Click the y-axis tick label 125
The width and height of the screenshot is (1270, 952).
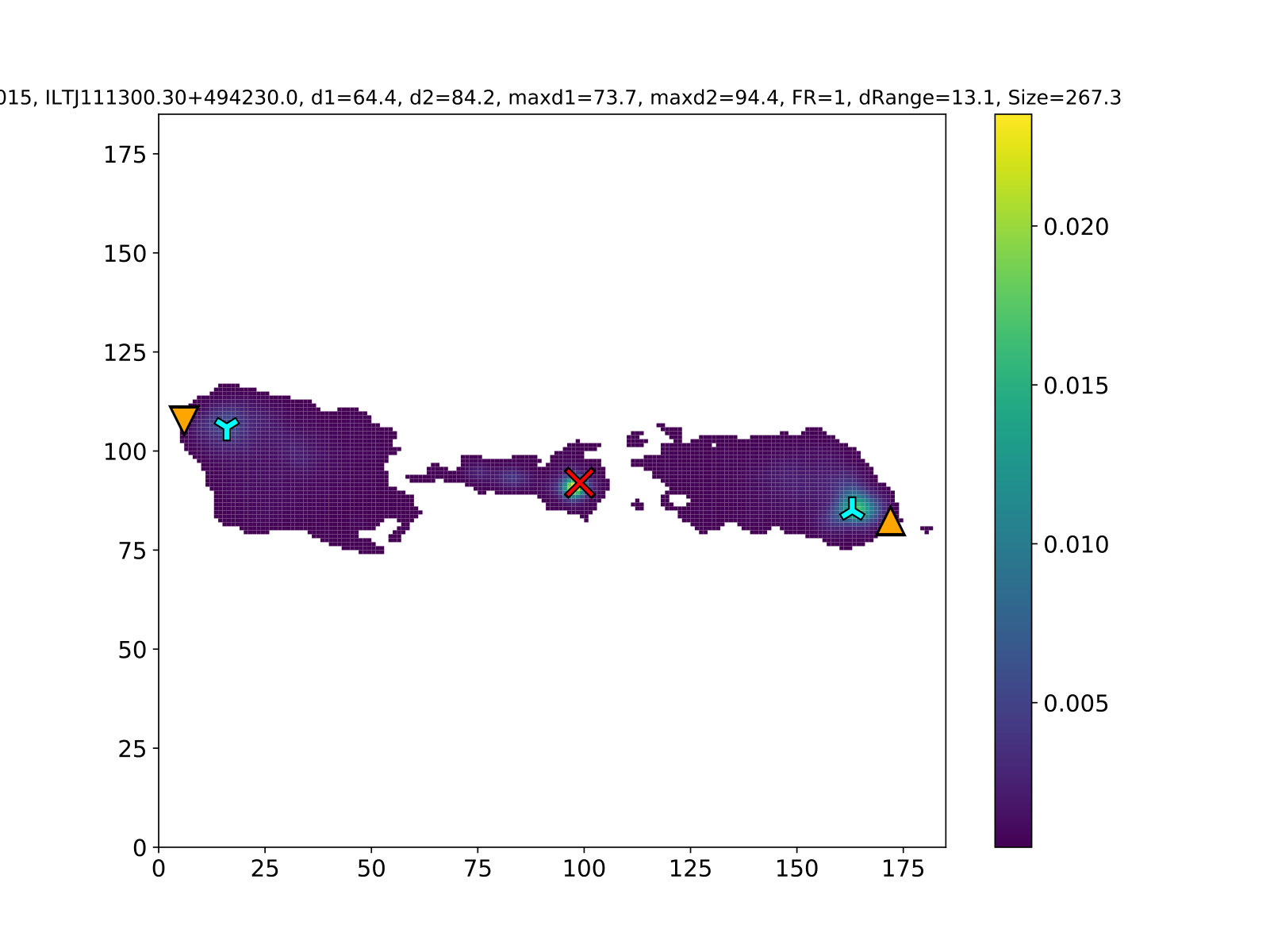click(x=125, y=352)
